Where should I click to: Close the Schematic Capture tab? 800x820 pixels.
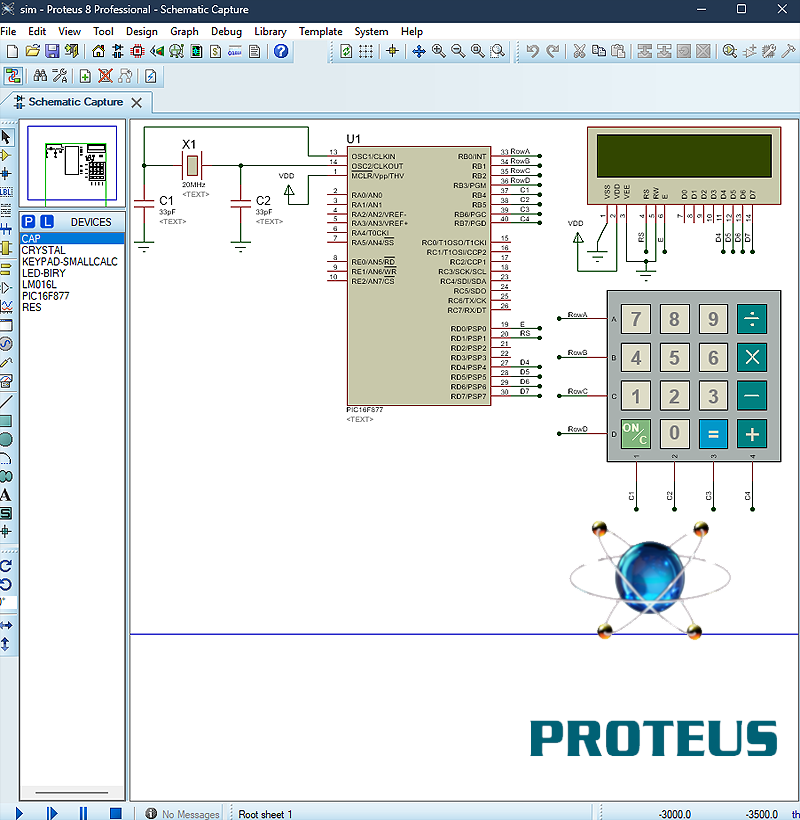137,102
